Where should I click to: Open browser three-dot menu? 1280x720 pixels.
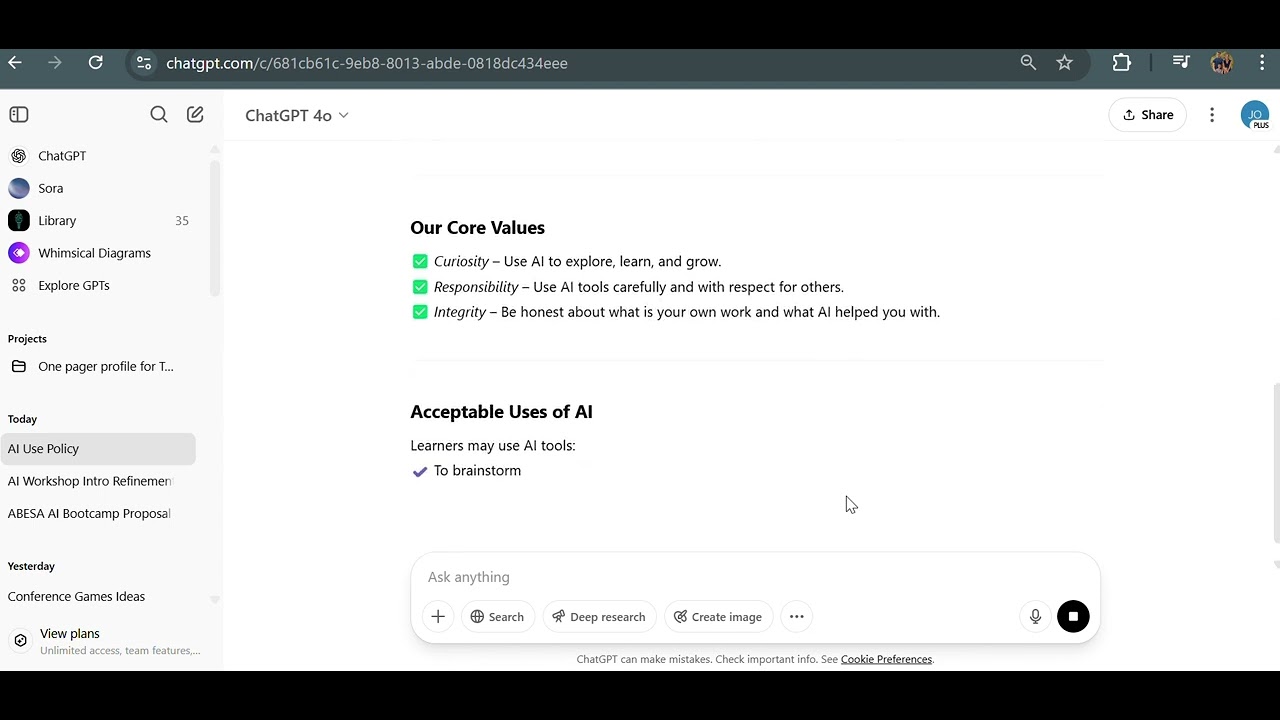[1262, 63]
